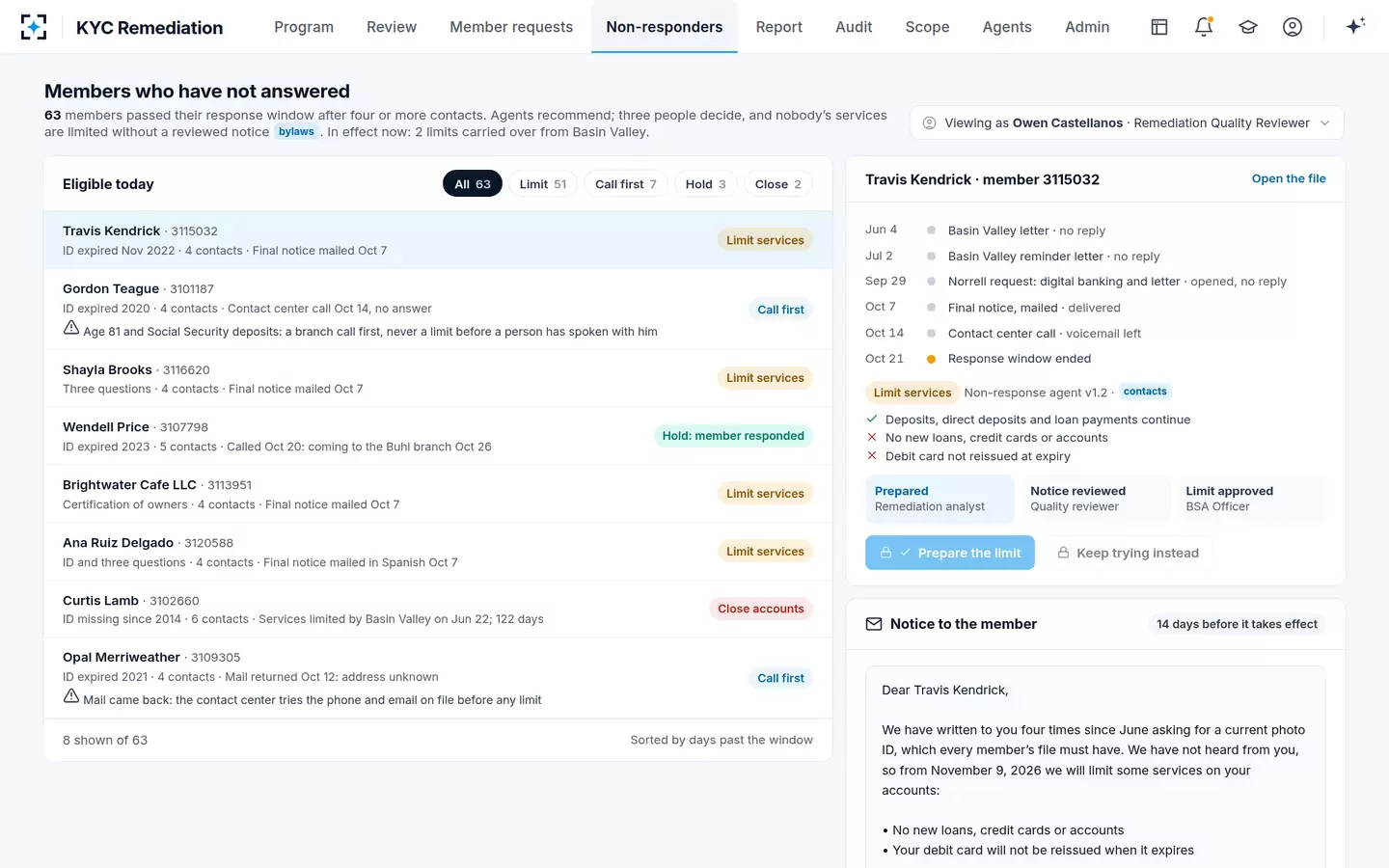The width and height of the screenshot is (1389, 868).
Task: Click Hold: member responded badge
Action: click(x=733, y=436)
